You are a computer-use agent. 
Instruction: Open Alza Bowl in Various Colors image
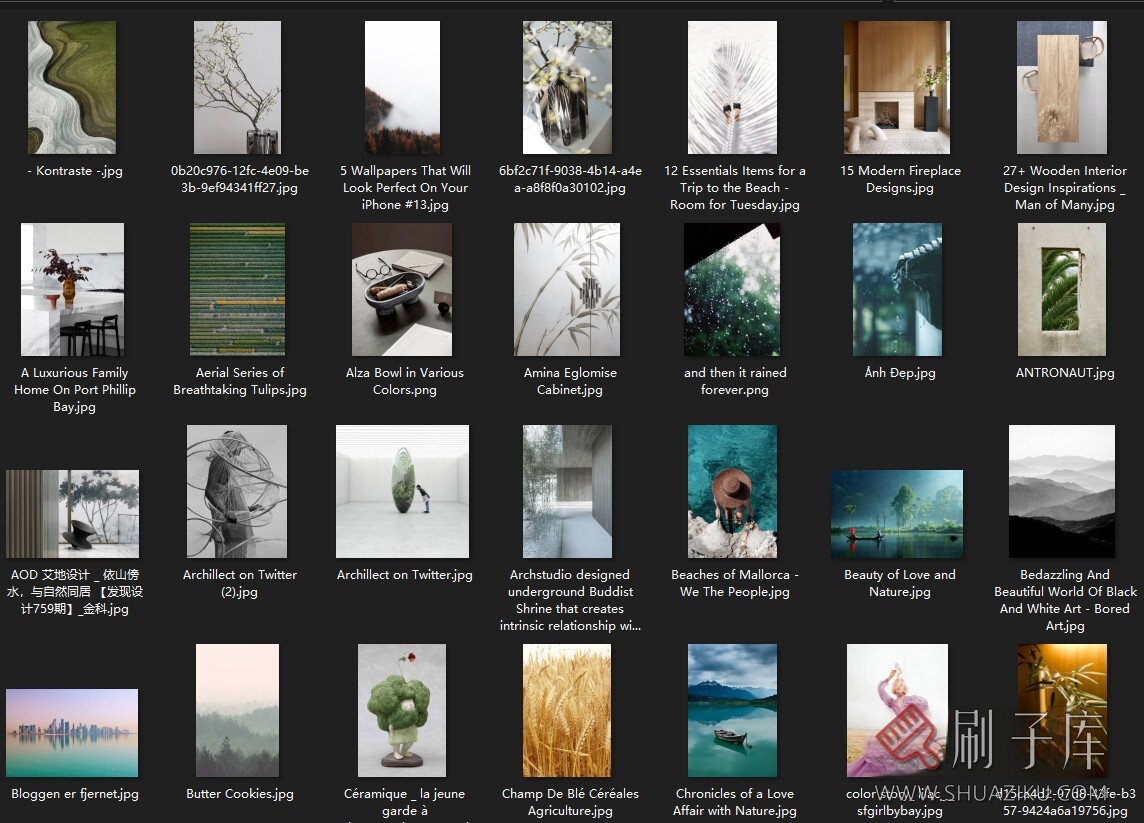pos(402,290)
